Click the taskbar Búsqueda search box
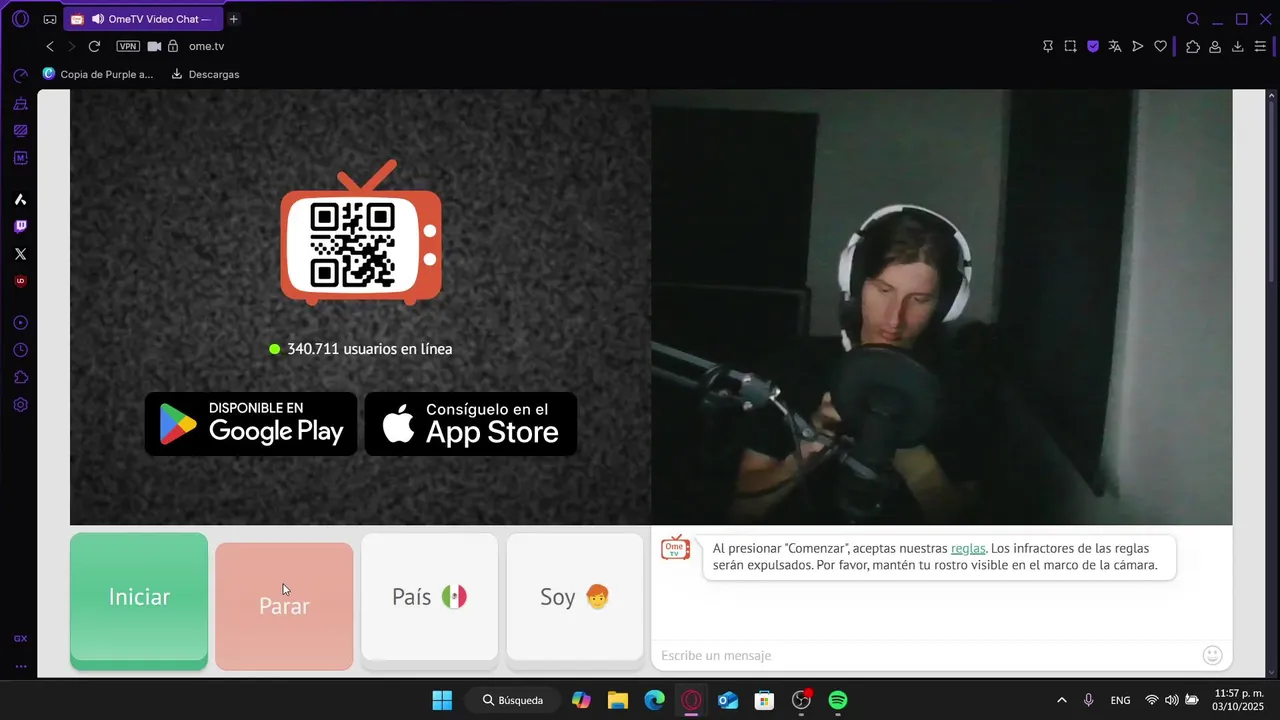 coord(512,700)
